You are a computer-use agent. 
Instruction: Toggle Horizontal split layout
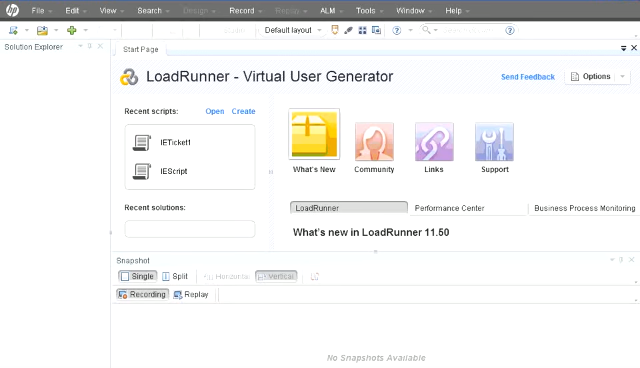[x=227, y=276]
